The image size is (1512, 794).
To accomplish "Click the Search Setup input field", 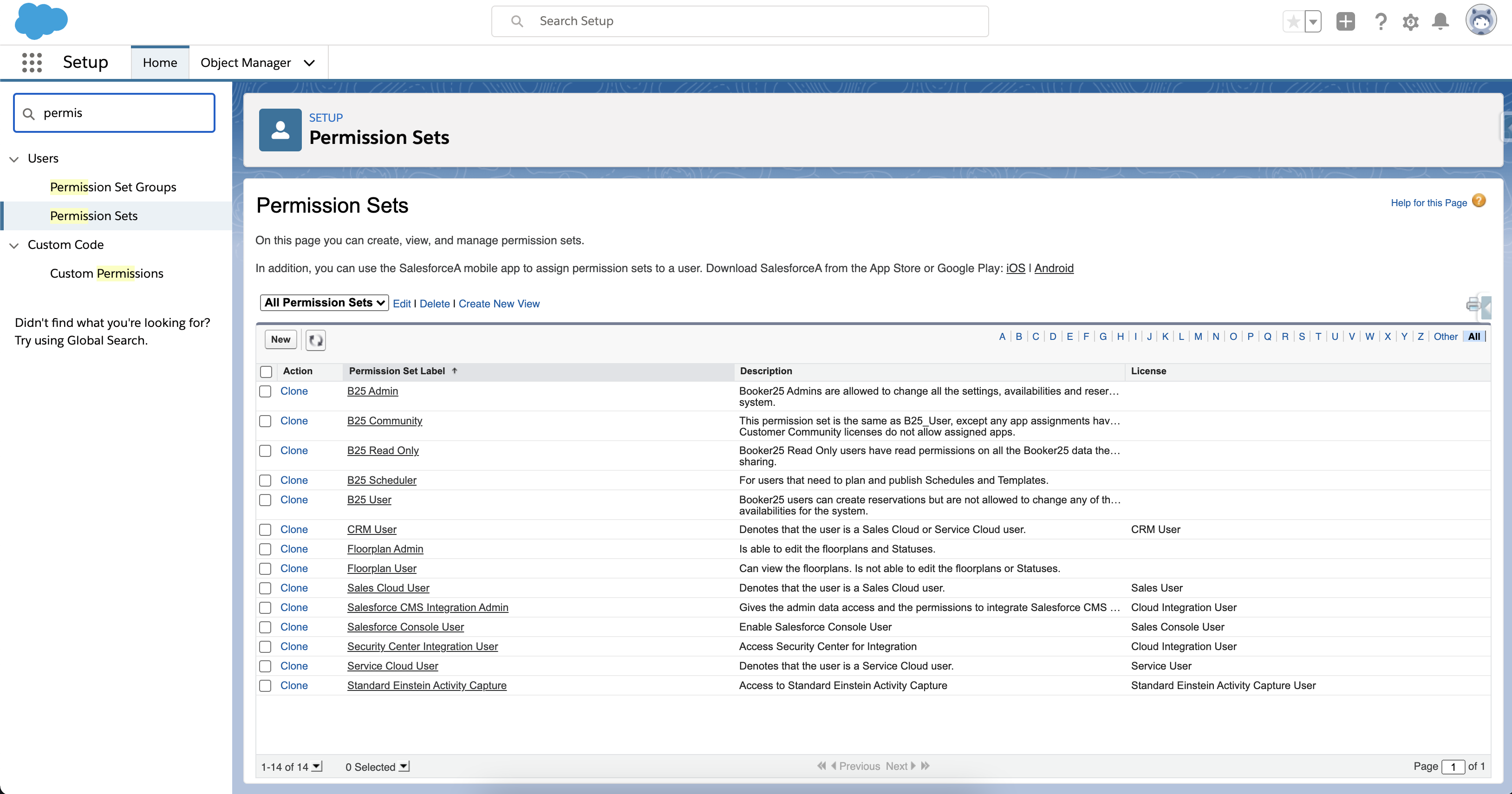I will tap(740, 21).
